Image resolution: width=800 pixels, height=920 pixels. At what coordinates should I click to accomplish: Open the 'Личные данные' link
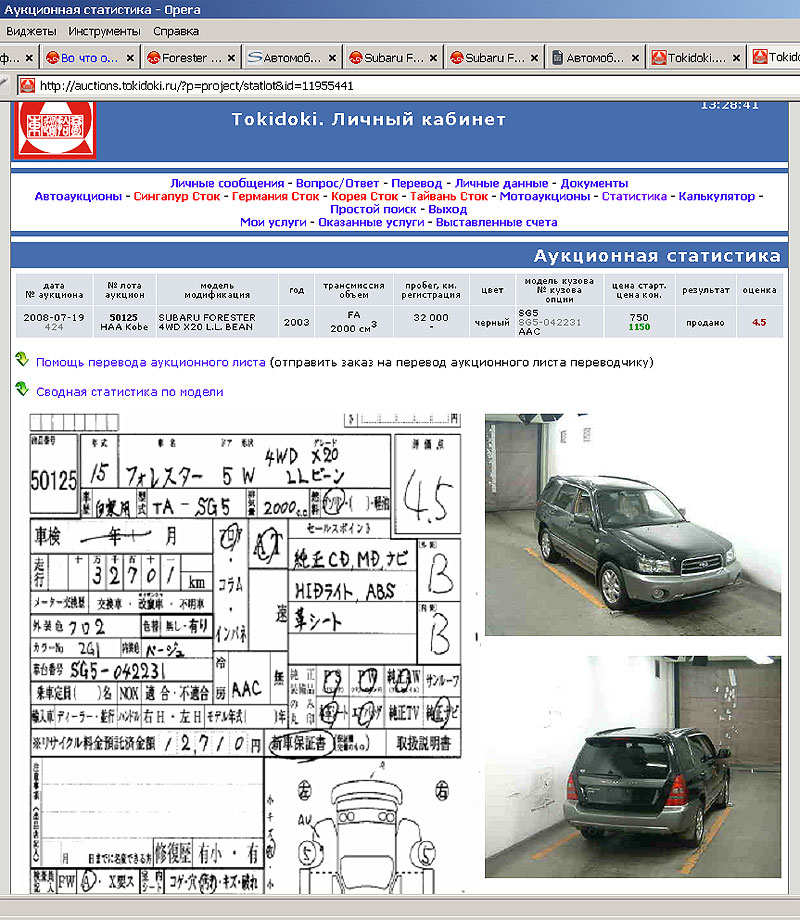[501, 183]
